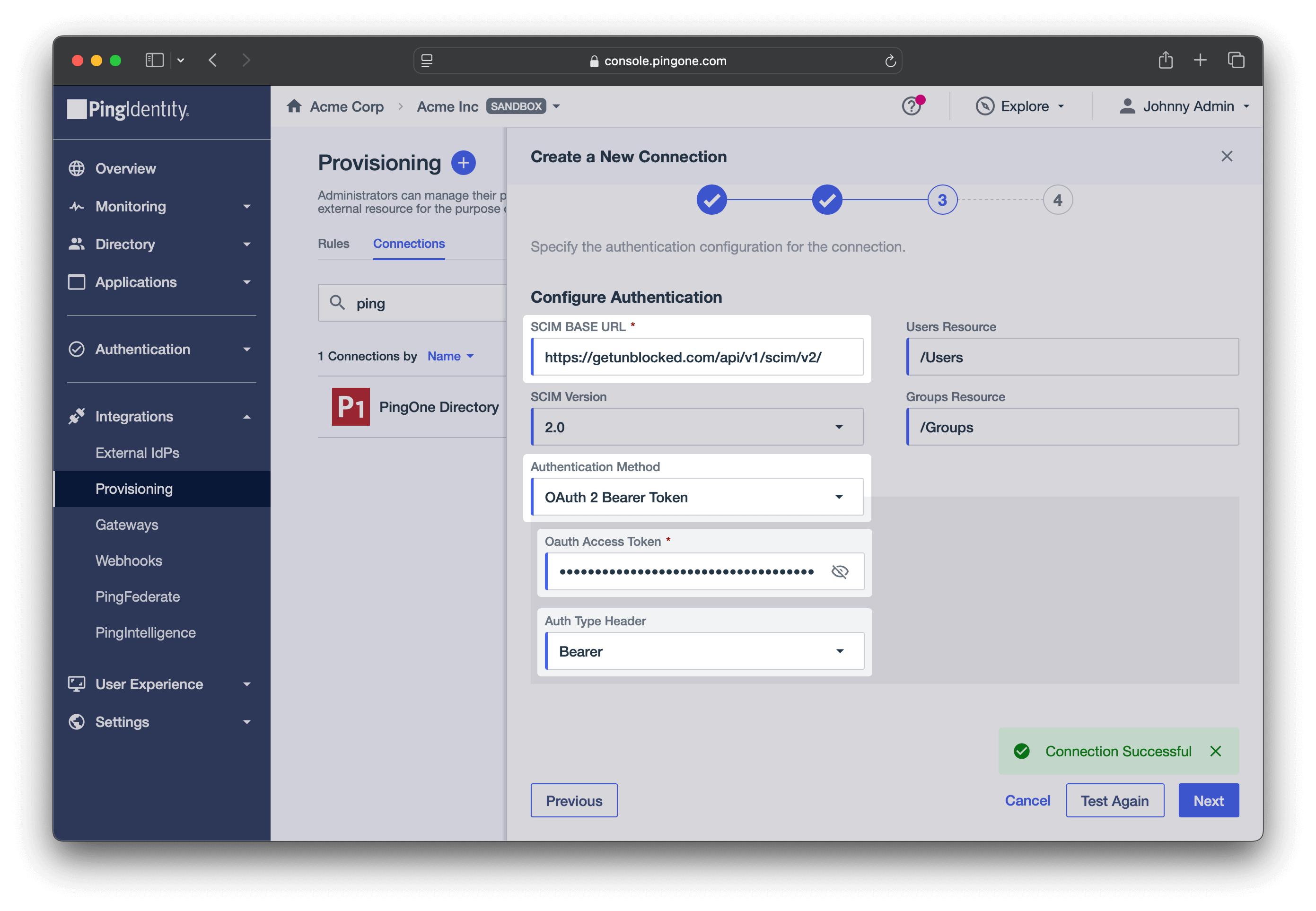Viewport: 1316px width, 911px height.
Task: Expand the Settings menu
Action: point(246,722)
